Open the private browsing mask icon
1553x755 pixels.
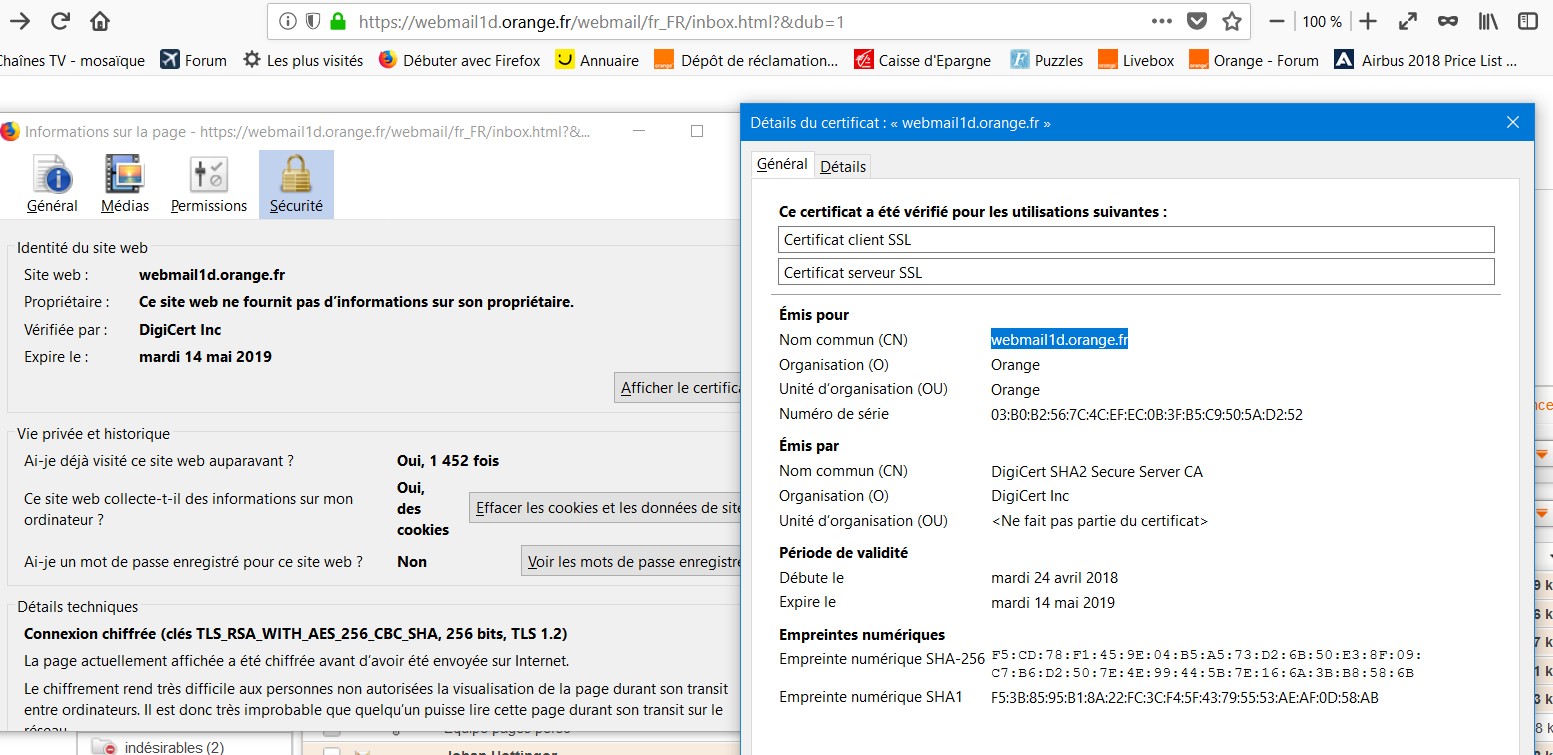point(1447,21)
